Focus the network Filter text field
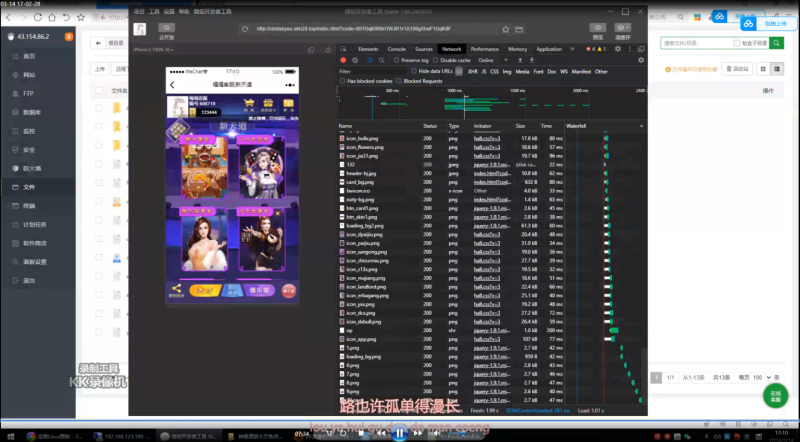 point(372,71)
